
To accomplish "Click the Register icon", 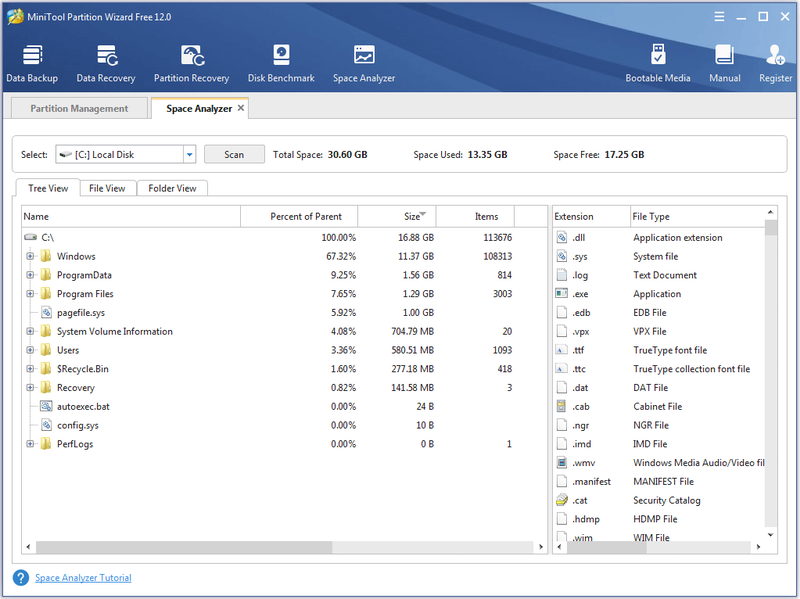I will 775,63.
